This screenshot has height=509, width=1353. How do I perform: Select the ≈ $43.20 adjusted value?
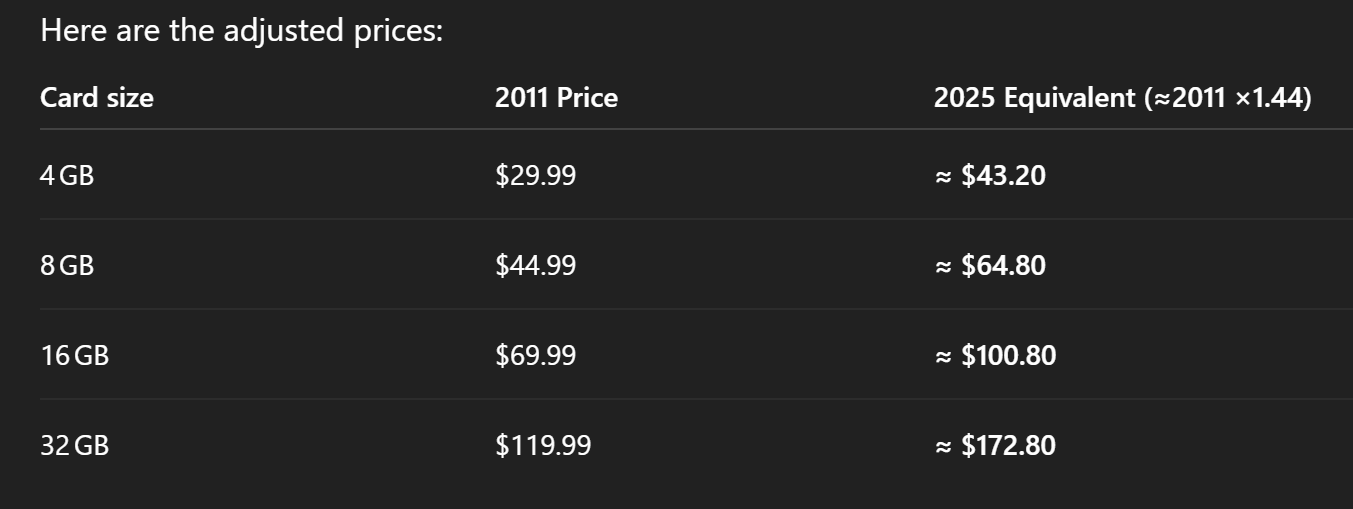990,176
